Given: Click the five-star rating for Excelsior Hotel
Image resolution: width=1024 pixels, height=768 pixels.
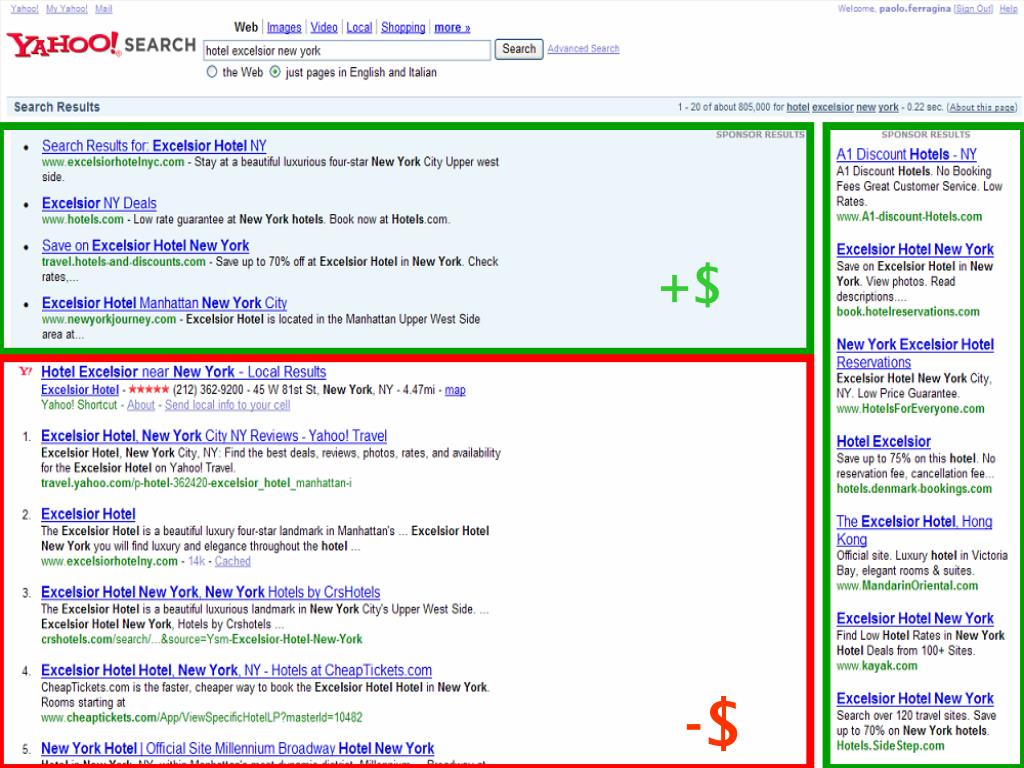Looking at the screenshot, I should [149, 389].
